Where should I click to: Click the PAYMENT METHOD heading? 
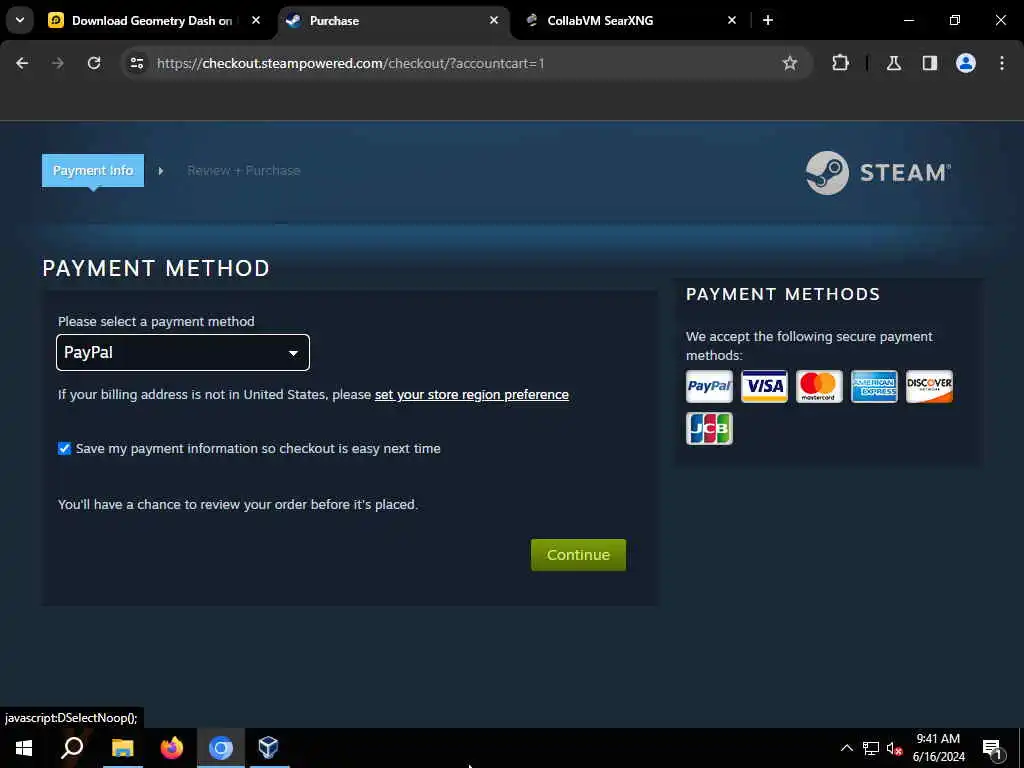click(156, 268)
